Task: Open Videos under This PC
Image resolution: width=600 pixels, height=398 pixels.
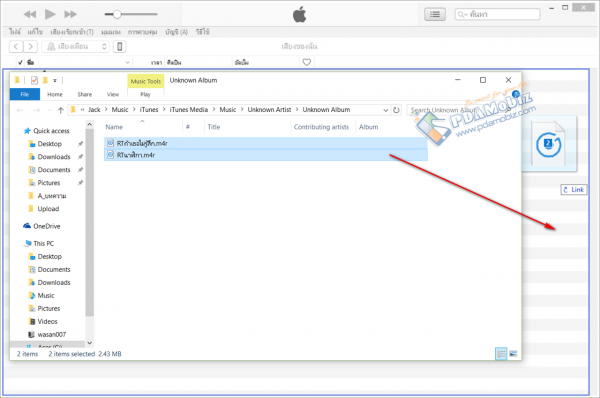Action: (47, 321)
